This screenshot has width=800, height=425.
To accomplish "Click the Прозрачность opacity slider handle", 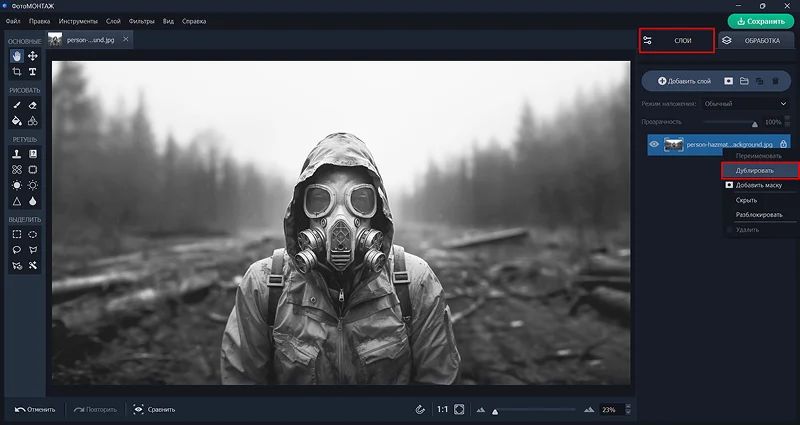I will [755, 124].
